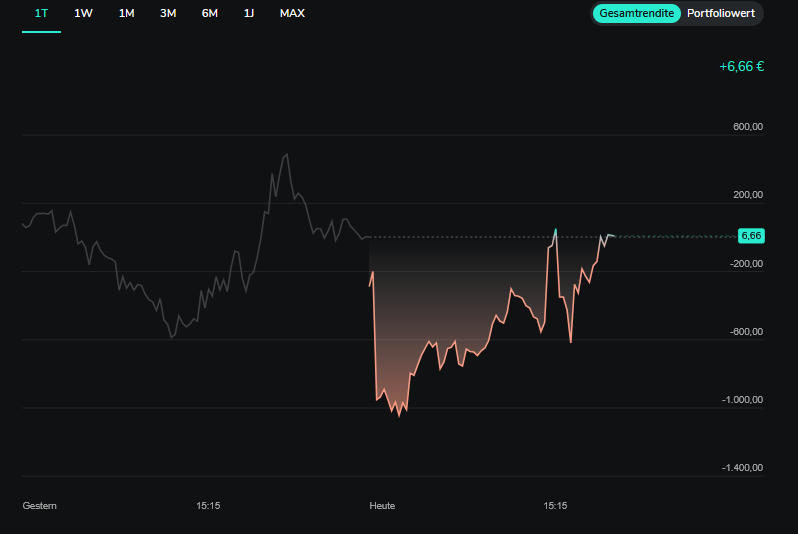Image resolution: width=798 pixels, height=534 pixels.
Task: Click the 15:15 label under yesterday's chart
Action: [x=208, y=506]
